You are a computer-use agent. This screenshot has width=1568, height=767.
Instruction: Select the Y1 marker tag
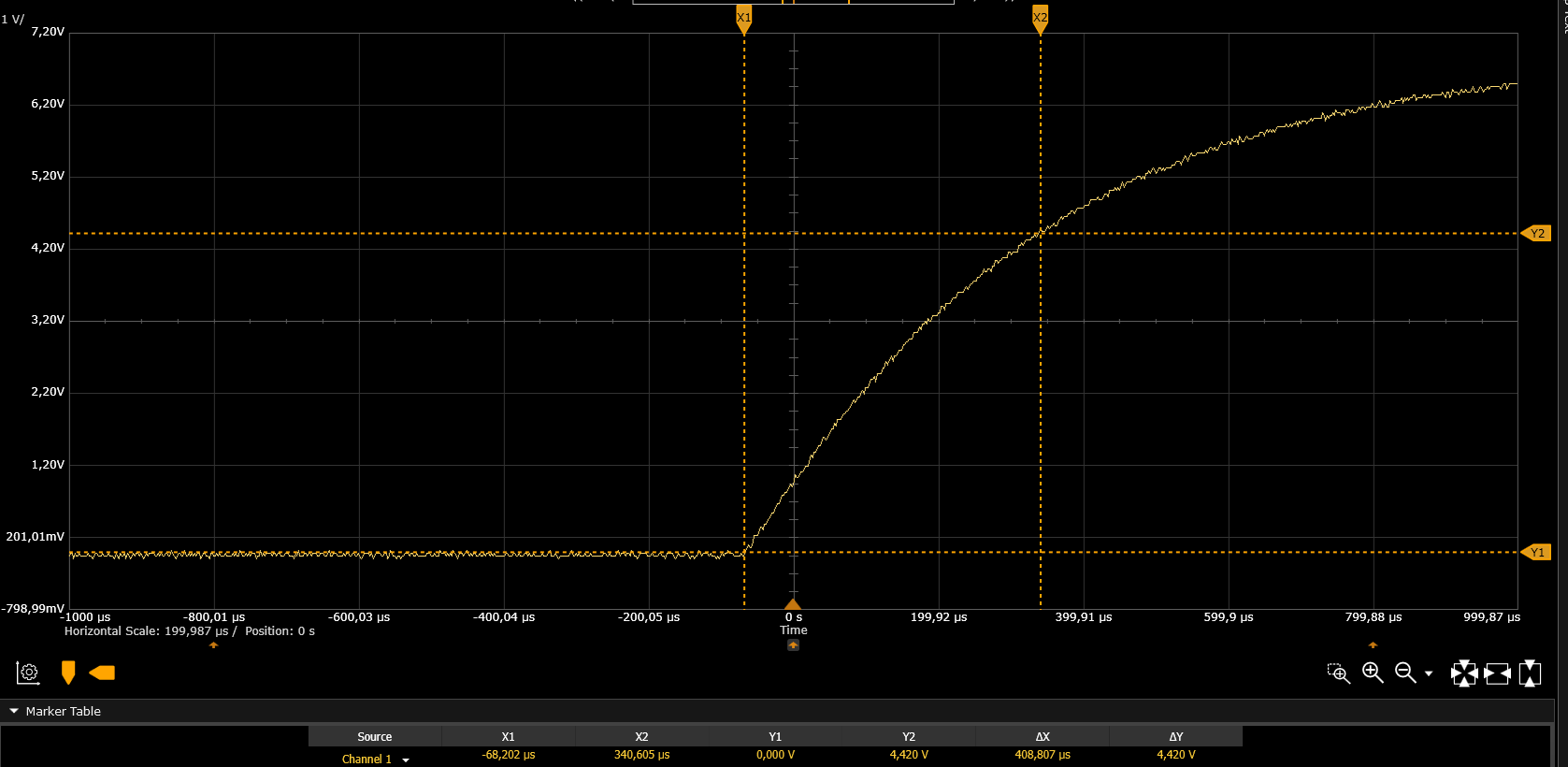(x=1536, y=552)
